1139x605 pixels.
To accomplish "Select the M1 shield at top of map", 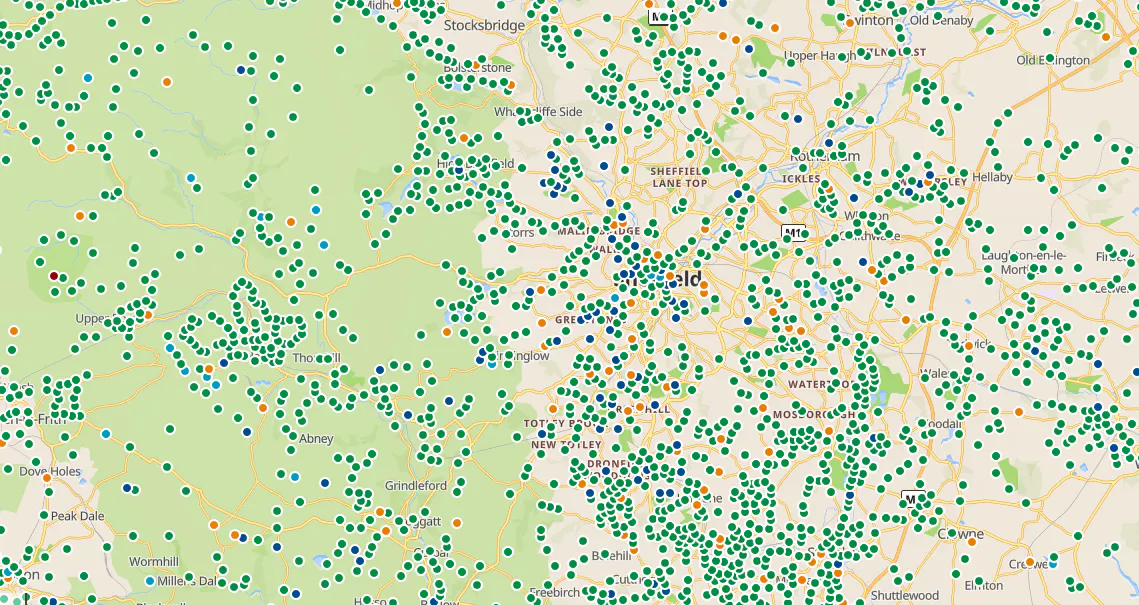I will [658, 16].
